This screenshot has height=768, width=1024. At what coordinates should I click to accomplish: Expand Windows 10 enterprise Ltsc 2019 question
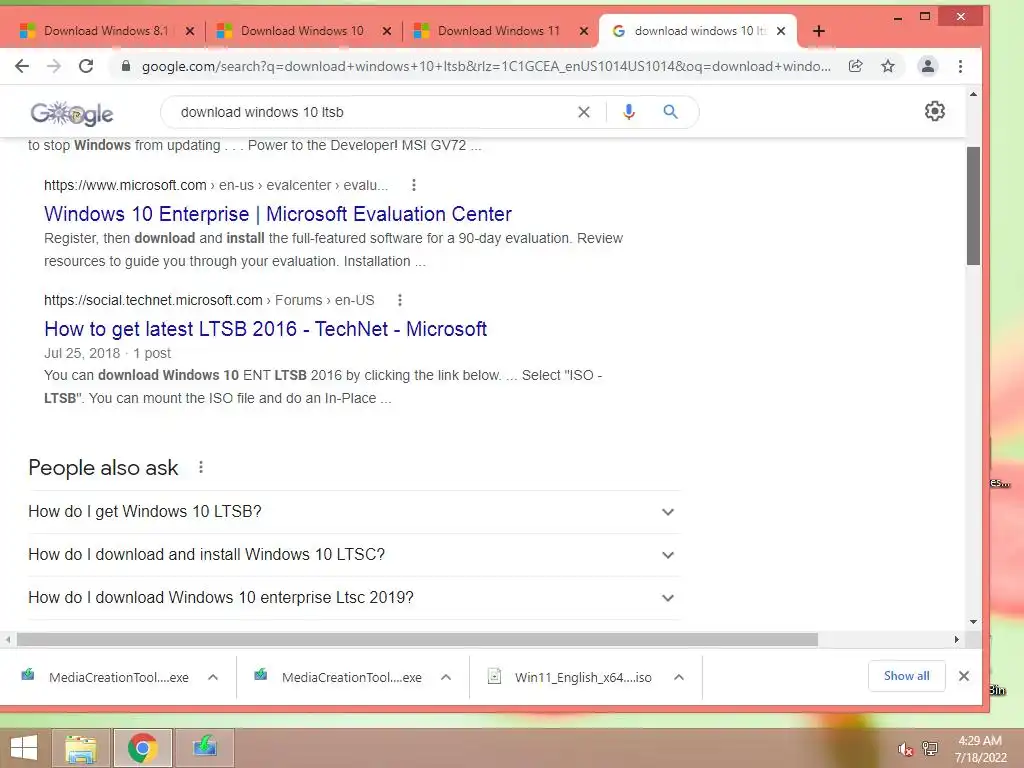(x=354, y=598)
